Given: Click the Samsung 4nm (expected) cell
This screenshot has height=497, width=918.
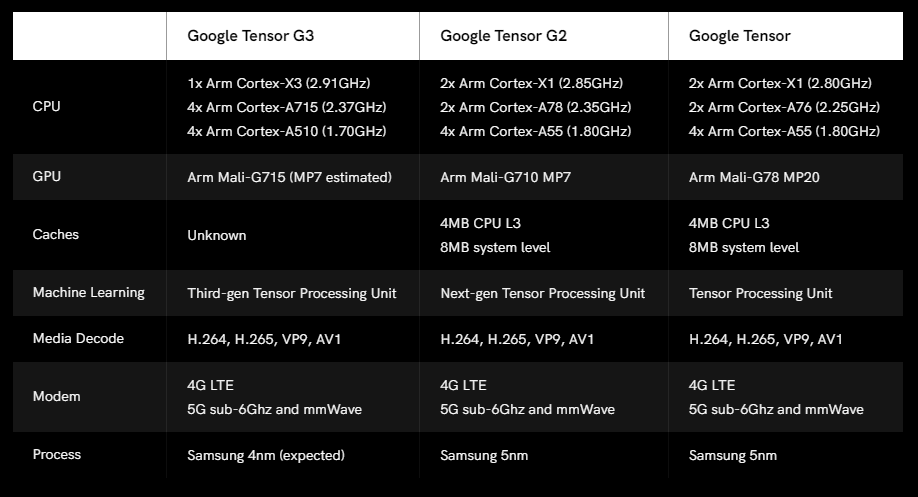Looking at the screenshot, I should click(x=266, y=455).
